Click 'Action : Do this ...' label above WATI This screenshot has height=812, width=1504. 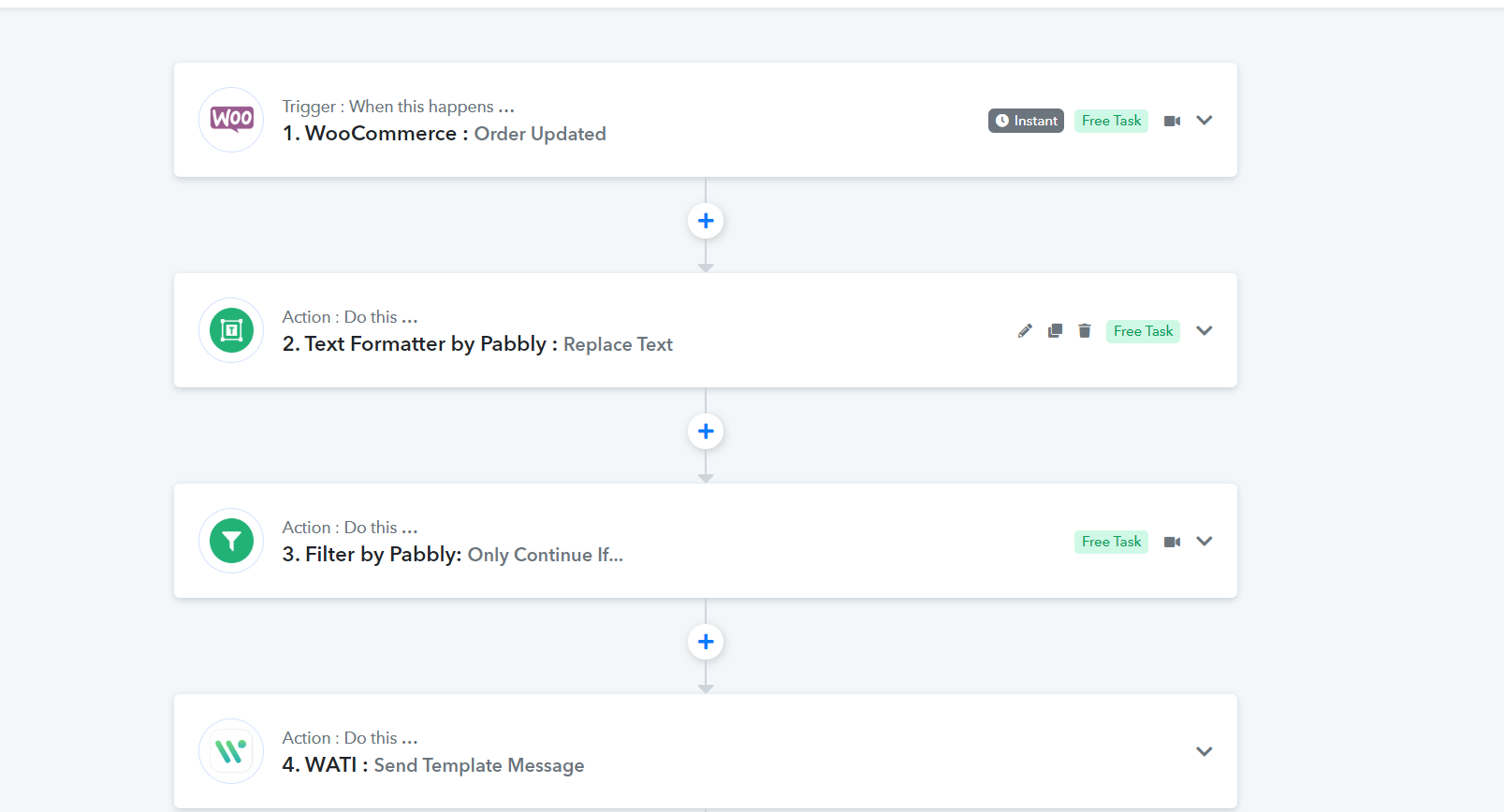(x=350, y=738)
